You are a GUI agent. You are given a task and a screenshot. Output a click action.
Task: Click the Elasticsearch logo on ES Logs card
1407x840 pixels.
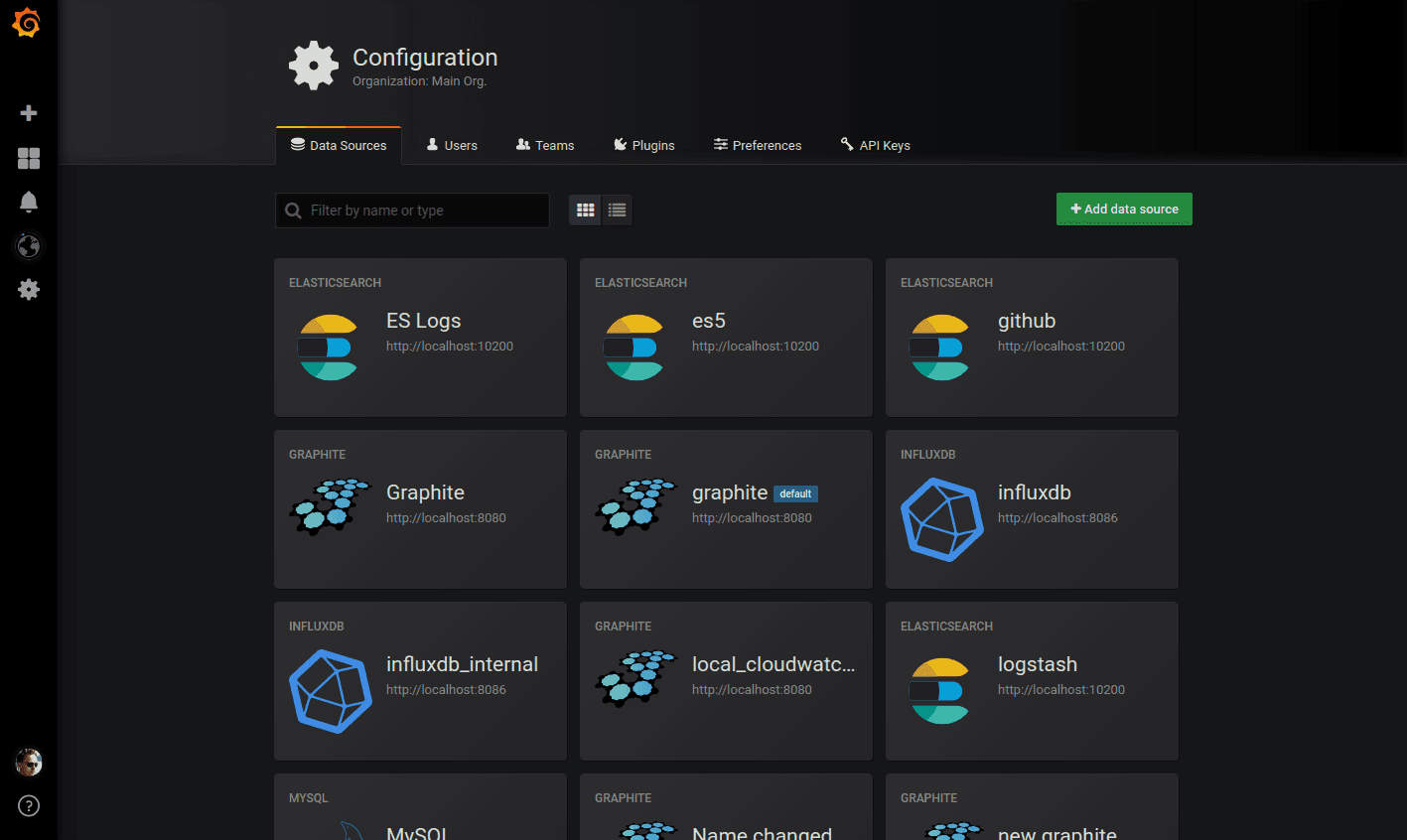pyautogui.click(x=328, y=348)
